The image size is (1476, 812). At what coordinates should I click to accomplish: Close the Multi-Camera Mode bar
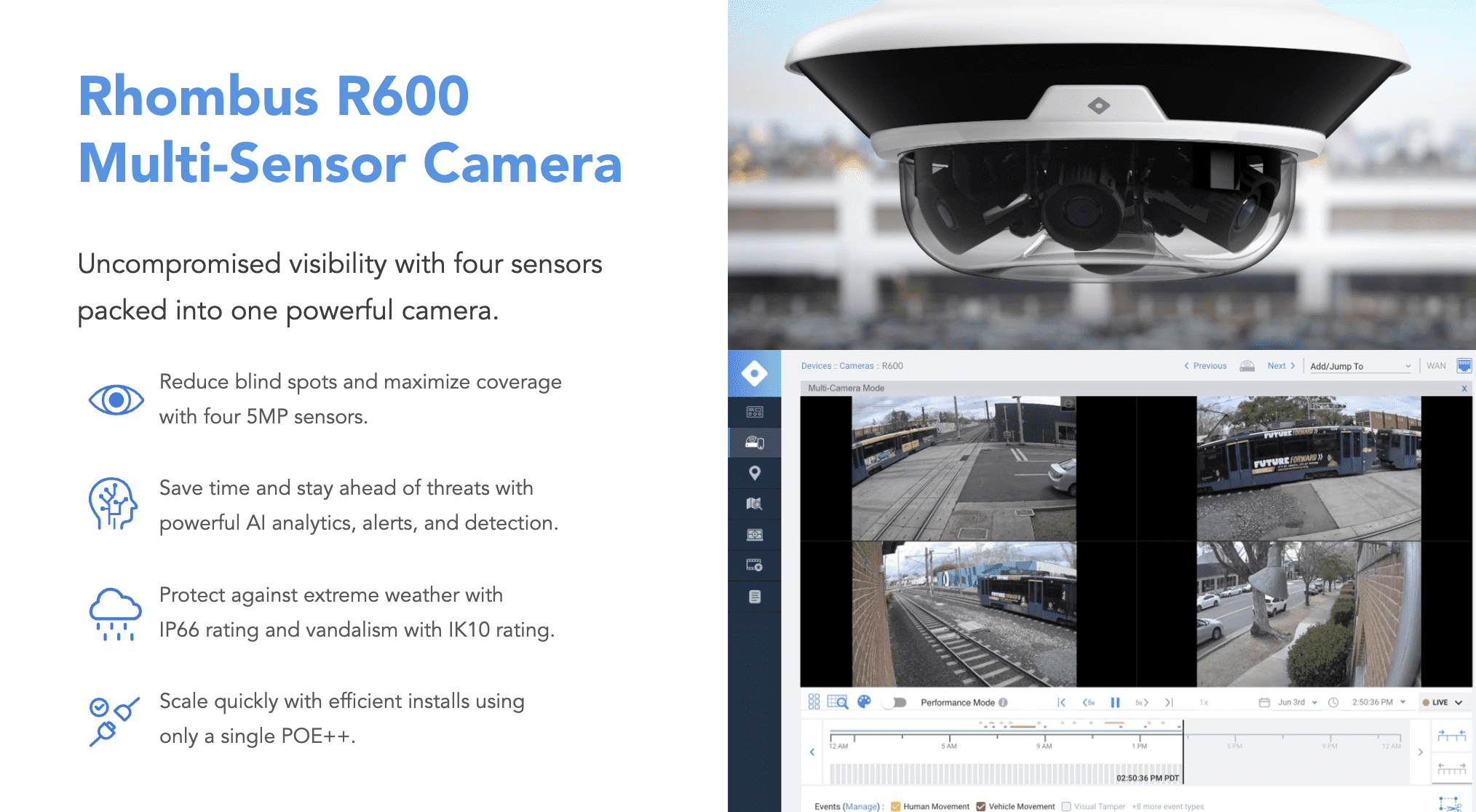1464,389
